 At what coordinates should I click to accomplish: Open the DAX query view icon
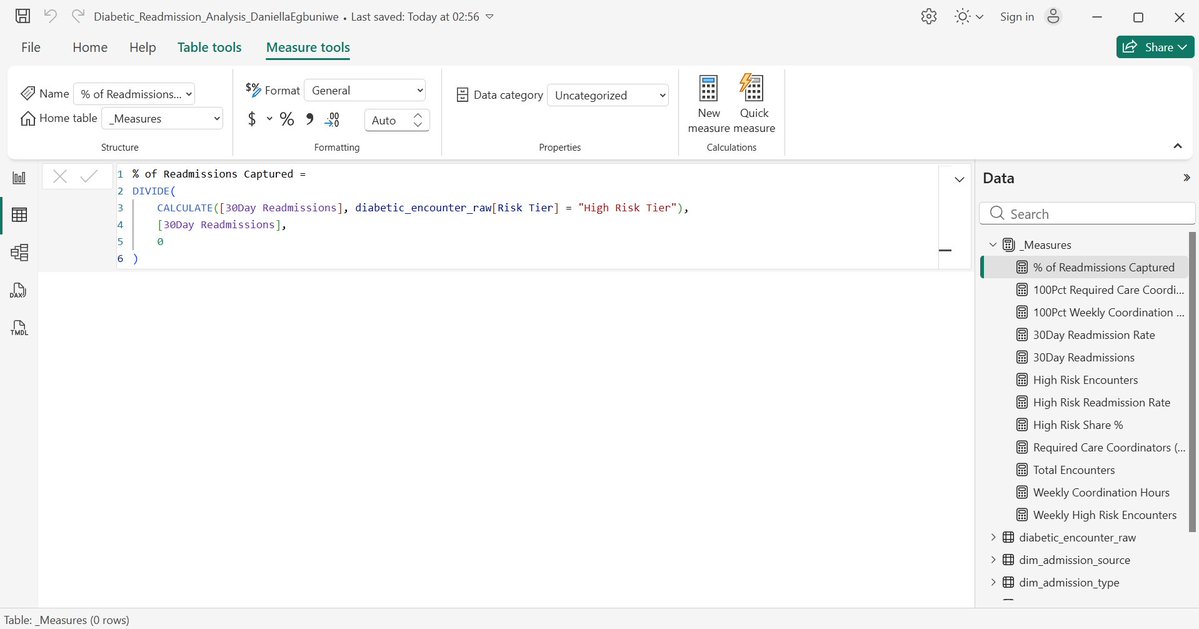(19, 290)
